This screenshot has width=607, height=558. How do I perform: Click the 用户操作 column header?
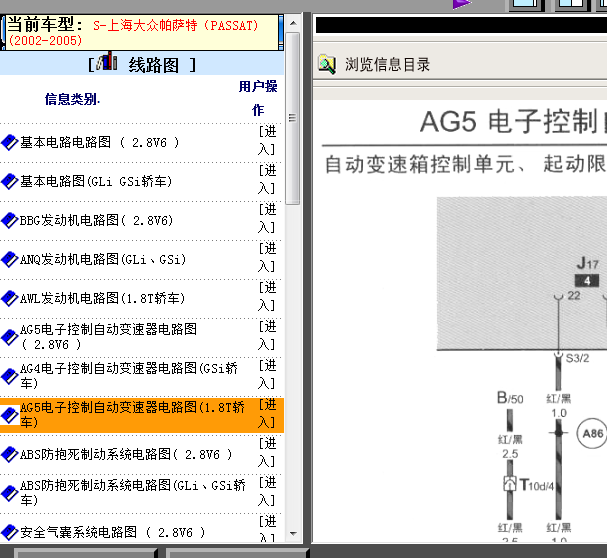click(258, 98)
